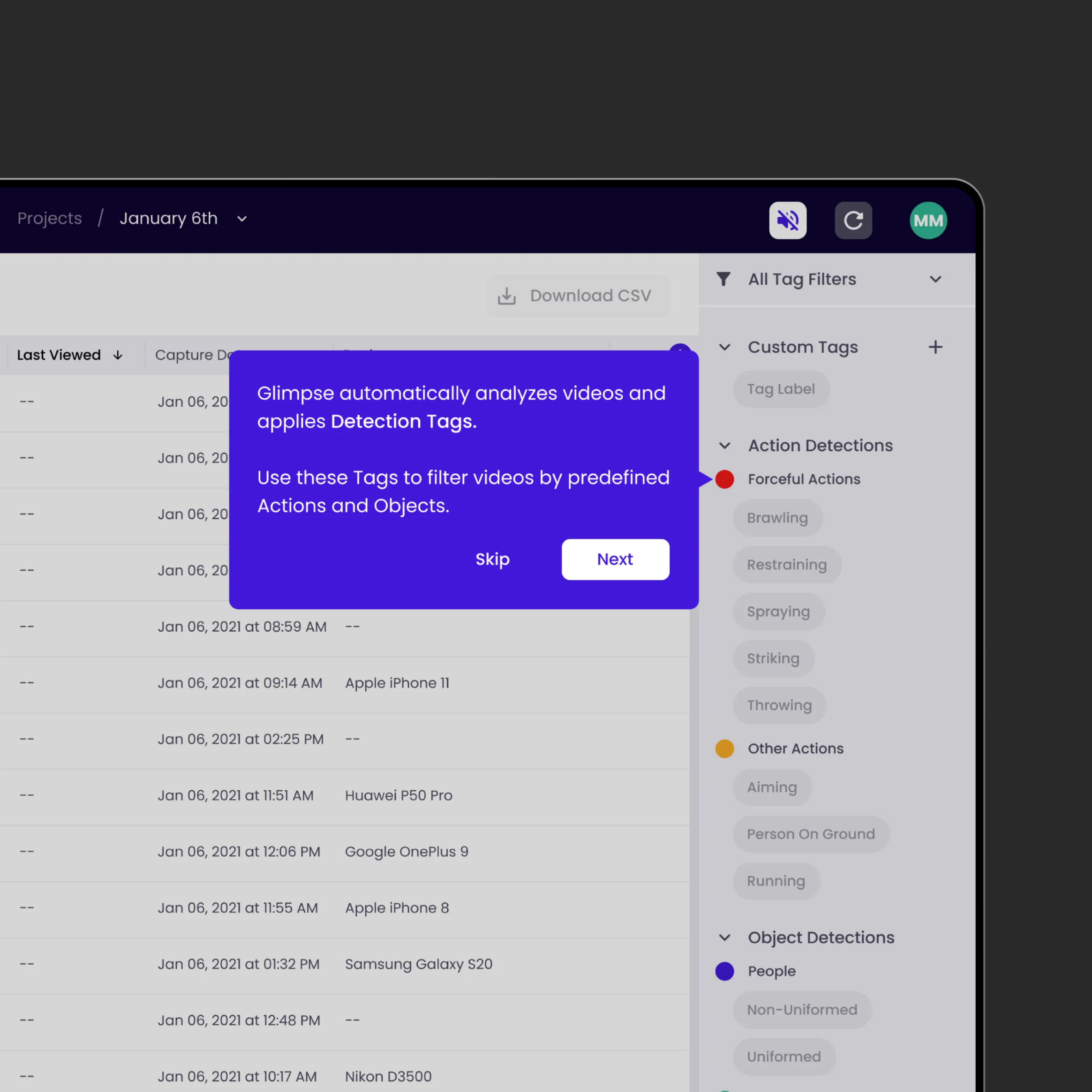The image size is (1092, 1092).
Task: Click the Last Viewed sort arrow
Action: point(118,355)
